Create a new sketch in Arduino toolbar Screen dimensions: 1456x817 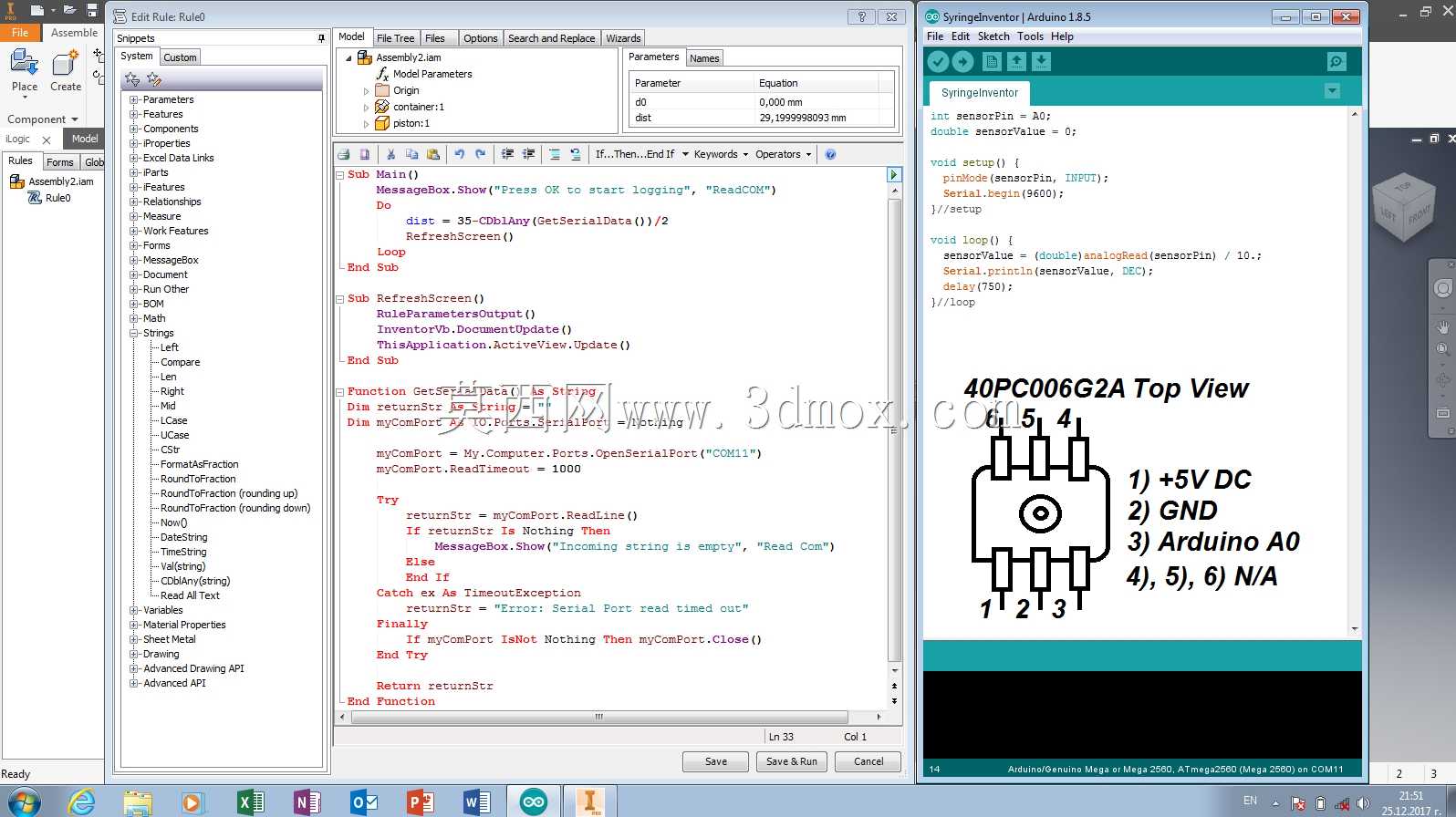tap(992, 61)
